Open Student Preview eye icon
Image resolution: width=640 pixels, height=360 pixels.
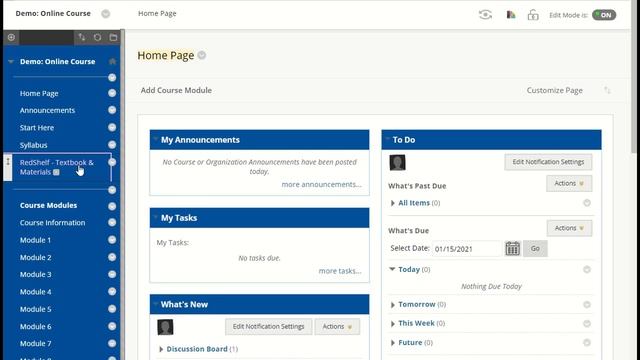coord(485,15)
